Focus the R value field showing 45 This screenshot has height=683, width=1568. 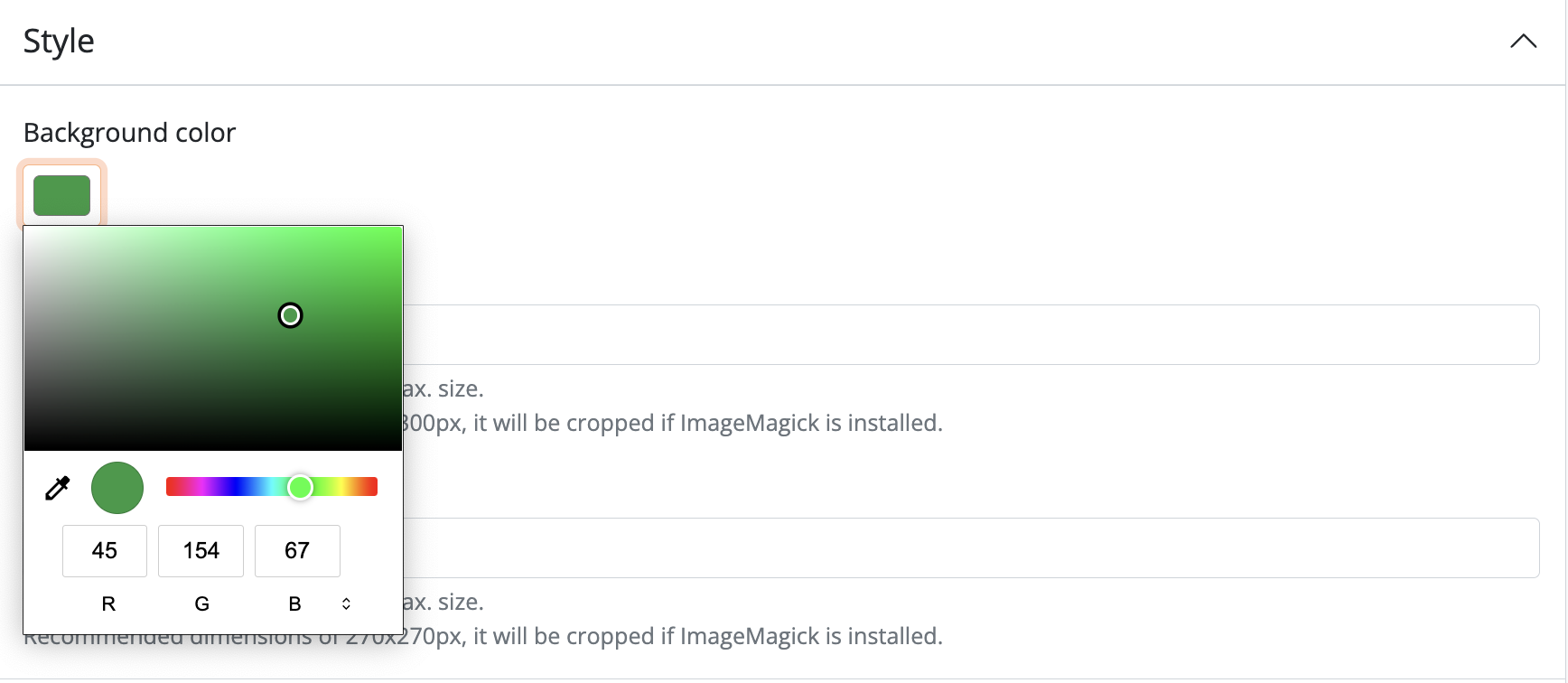tap(105, 551)
